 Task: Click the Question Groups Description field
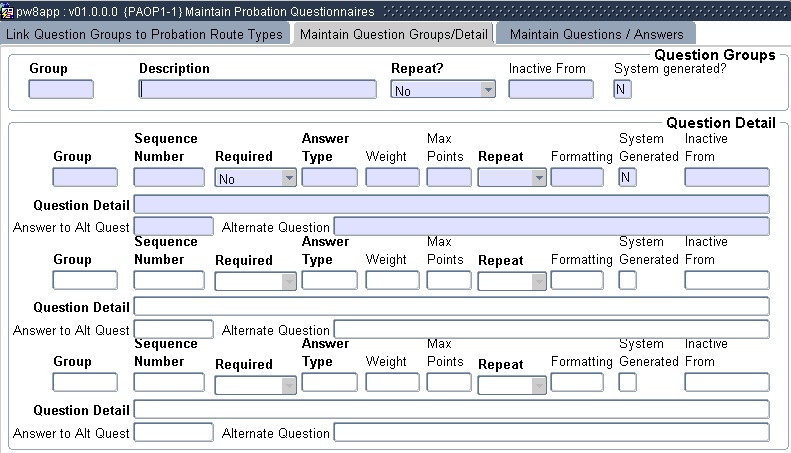[x=257, y=89]
